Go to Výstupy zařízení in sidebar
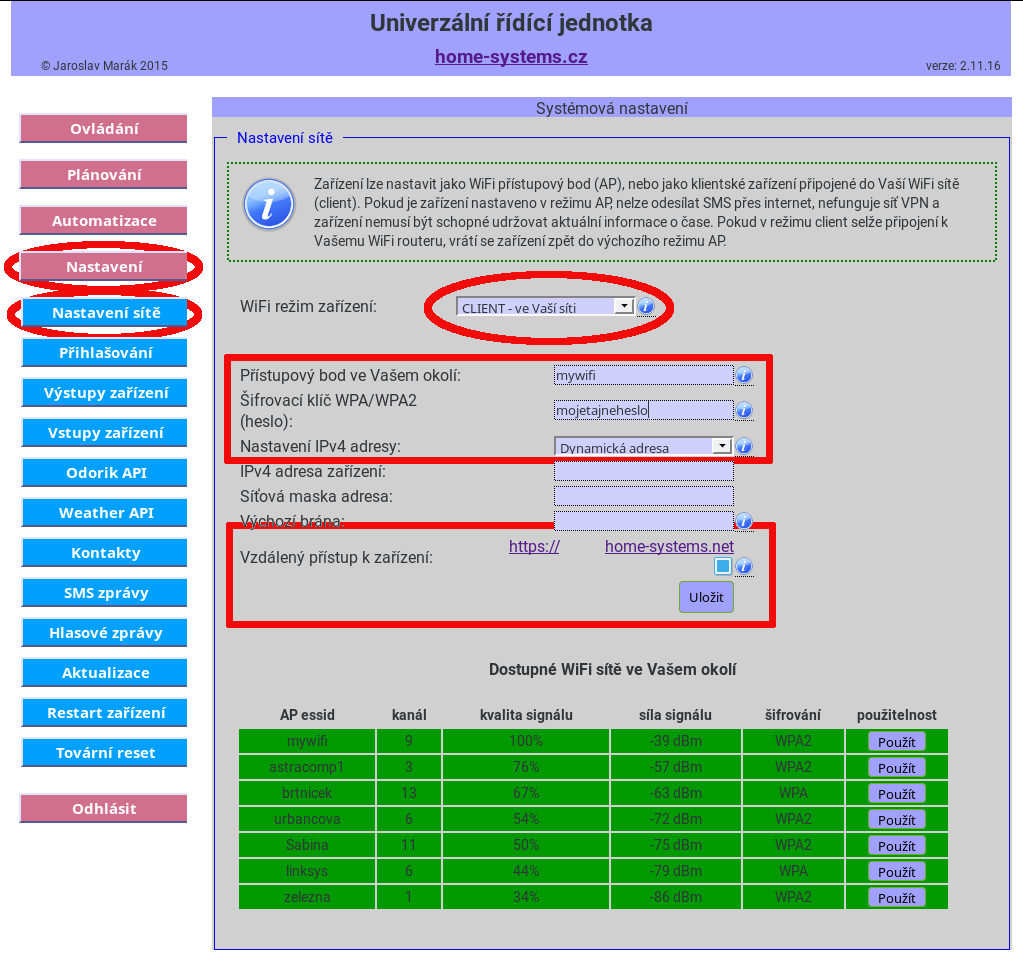 click(x=104, y=393)
